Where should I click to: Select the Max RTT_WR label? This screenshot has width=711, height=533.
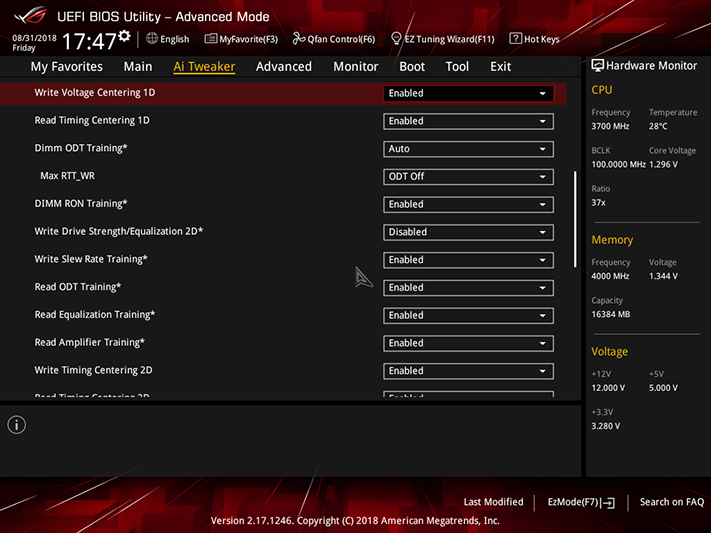pos(68,176)
